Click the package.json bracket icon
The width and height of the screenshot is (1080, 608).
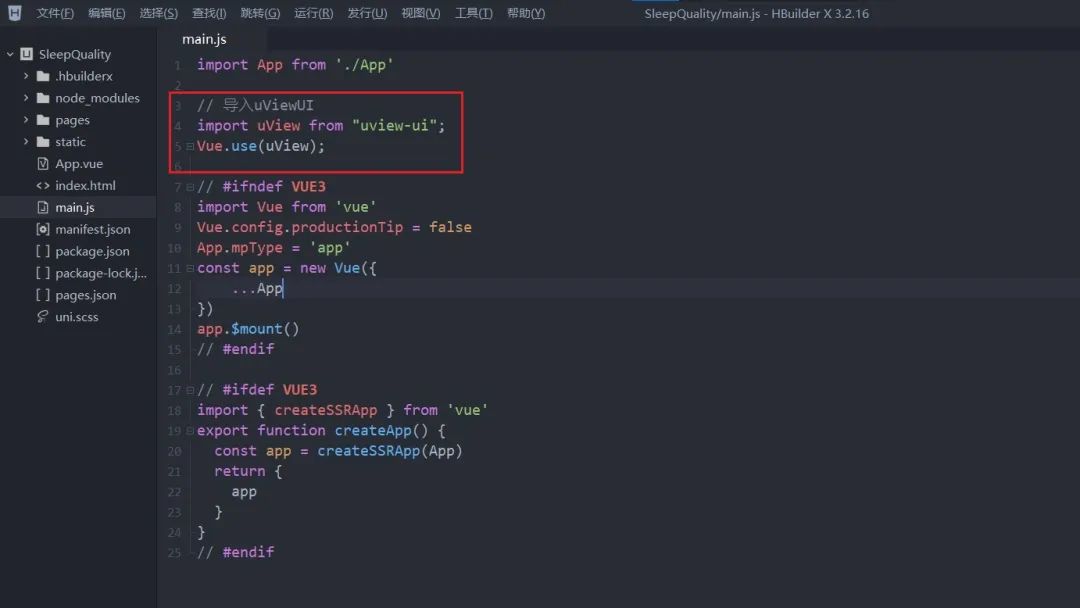point(43,252)
